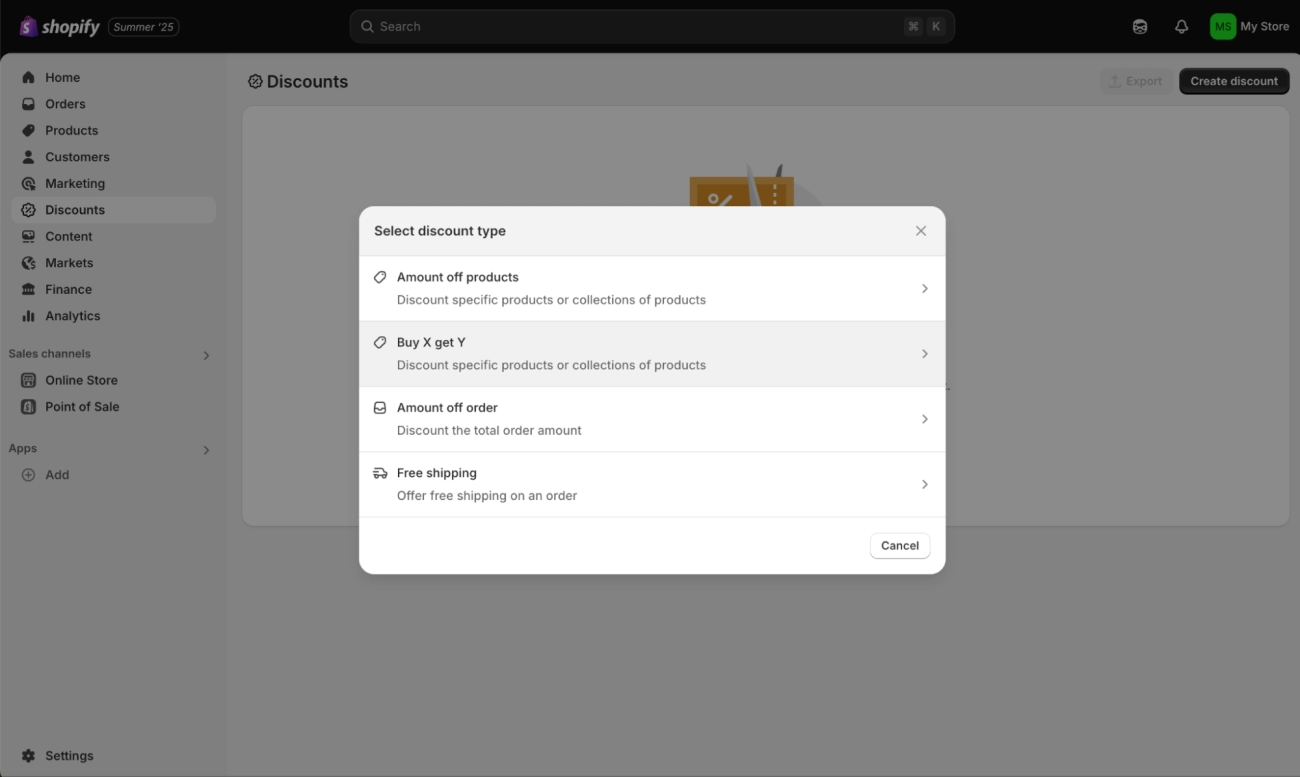Choose the Free shipping discount option

tap(652, 484)
